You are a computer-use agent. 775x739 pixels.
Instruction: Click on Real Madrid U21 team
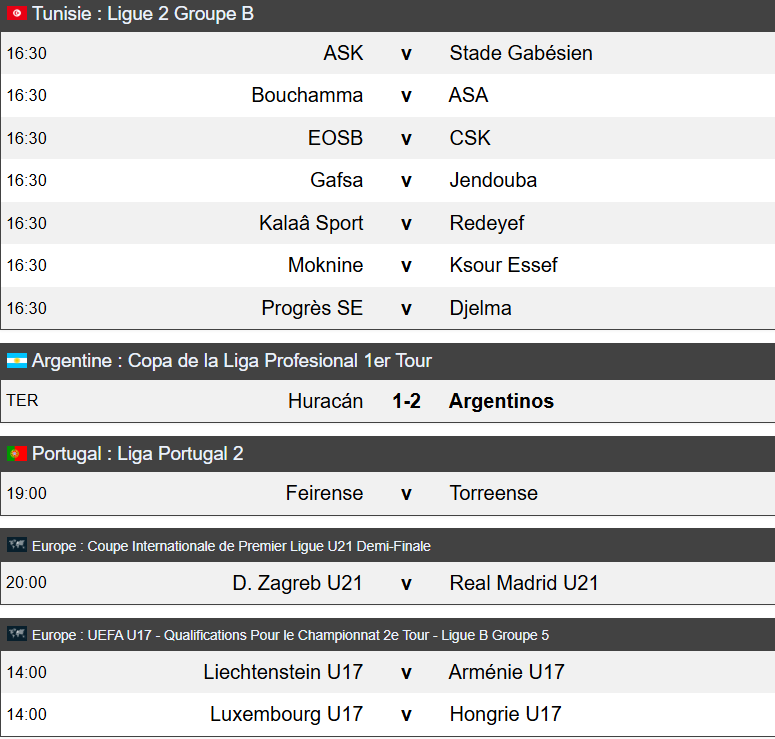tap(524, 583)
